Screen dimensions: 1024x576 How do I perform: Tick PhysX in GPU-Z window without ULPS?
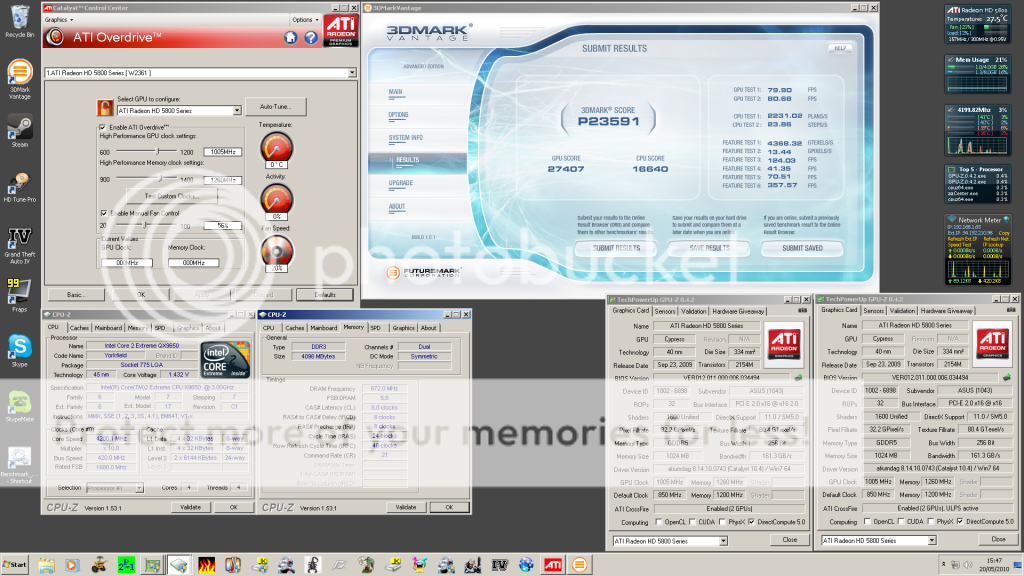(722, 522)
